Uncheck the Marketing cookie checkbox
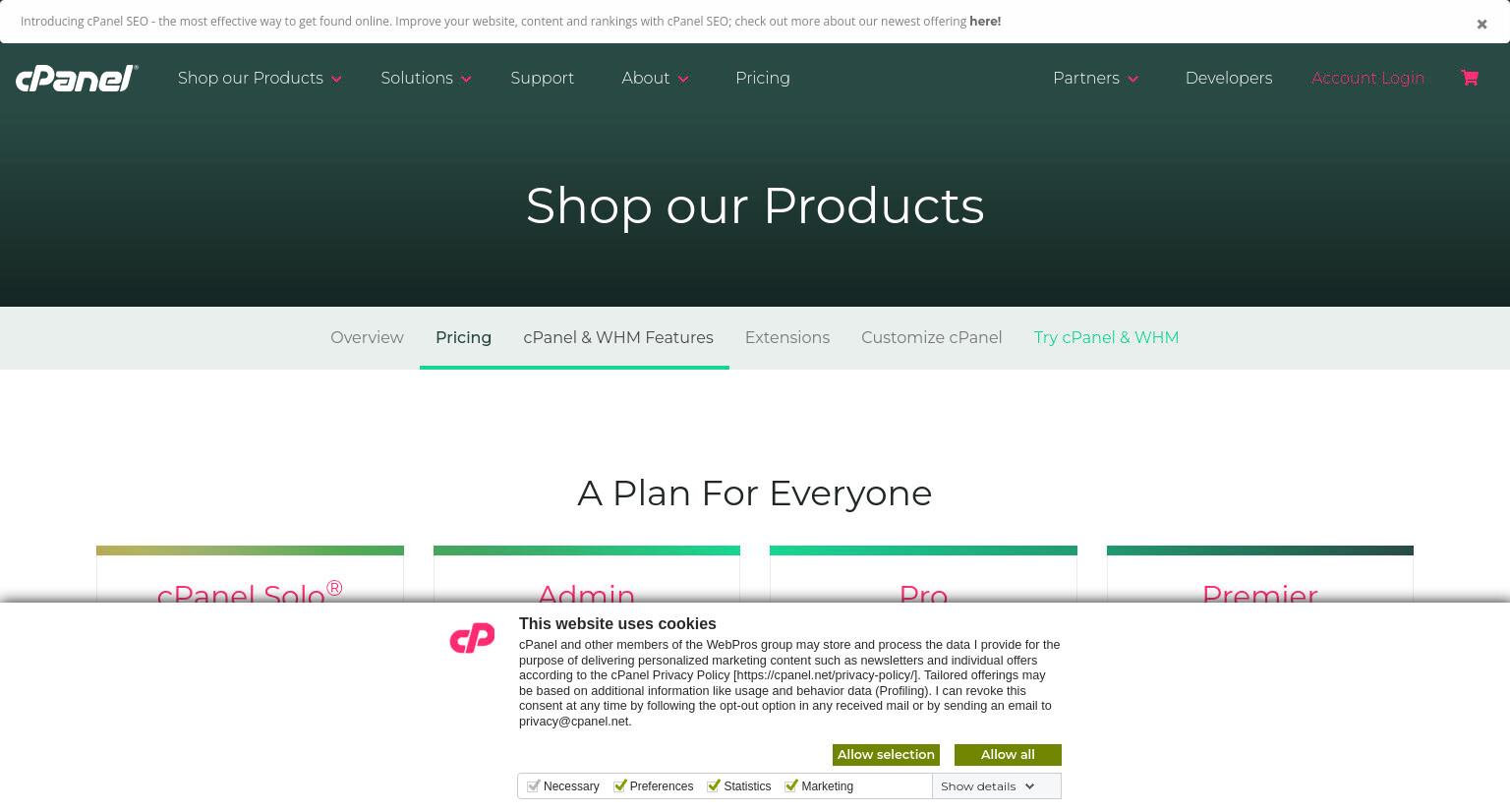1510x812 pixels. [x=790, y=785]
